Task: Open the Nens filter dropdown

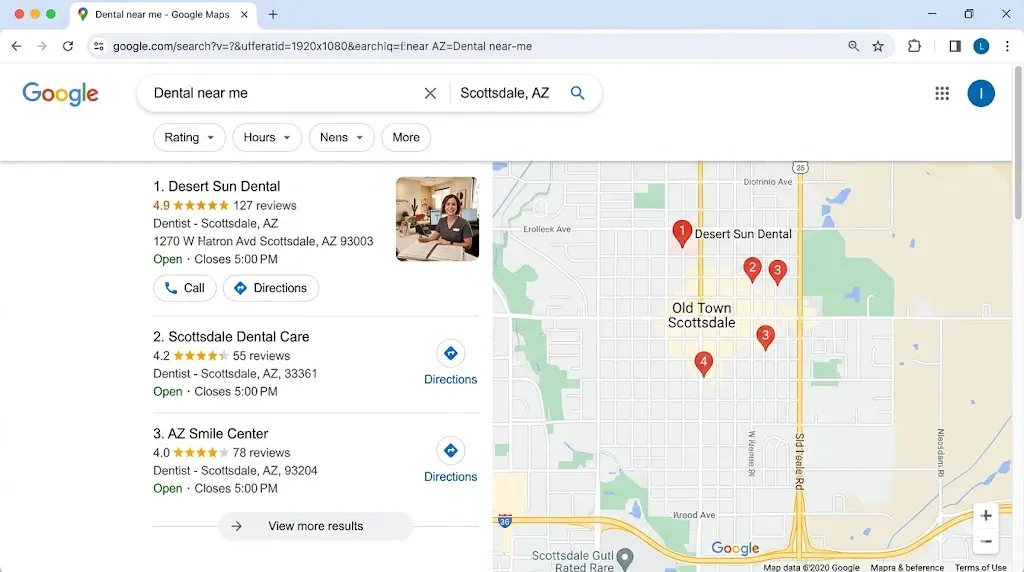Action: 342,137
